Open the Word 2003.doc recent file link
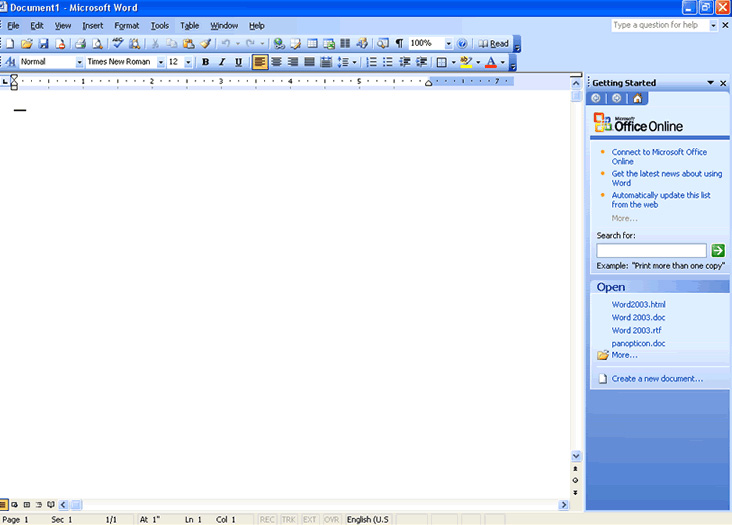The image size is (732, 525). pos(638,317)
